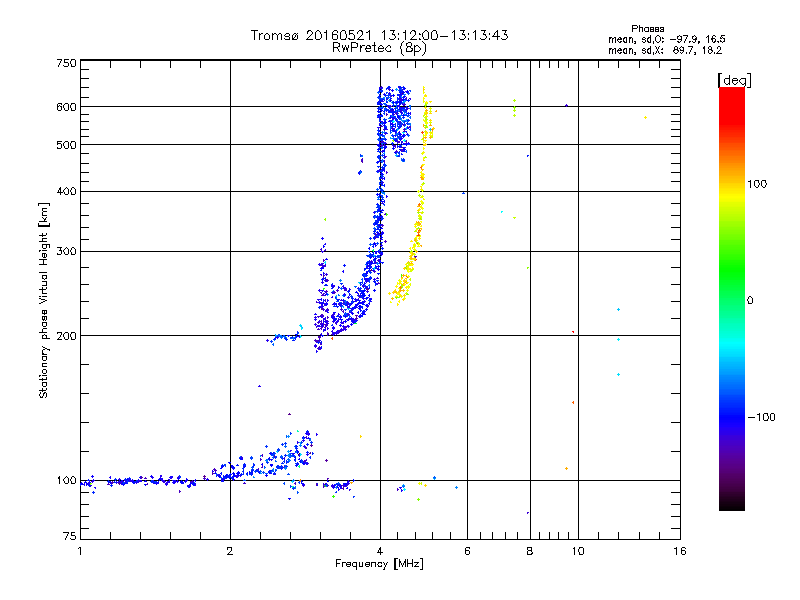Click the 'mean, sd,O: -97.9, 16.5' line
800x600 pixels.
(x=666, y=39)
